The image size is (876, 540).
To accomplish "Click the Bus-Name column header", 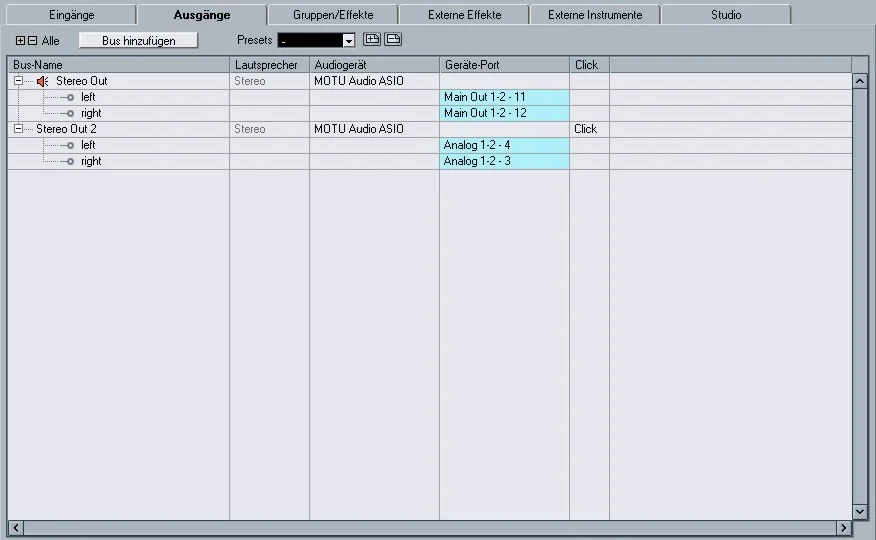I will click(118, 65).
